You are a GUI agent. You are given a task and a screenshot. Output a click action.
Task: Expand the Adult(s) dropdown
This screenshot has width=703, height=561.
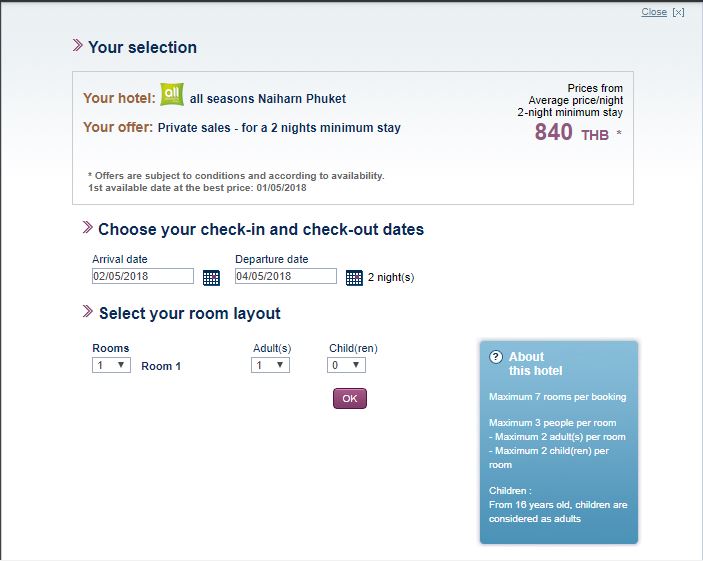pyautogui.click(x=270, y=365)
